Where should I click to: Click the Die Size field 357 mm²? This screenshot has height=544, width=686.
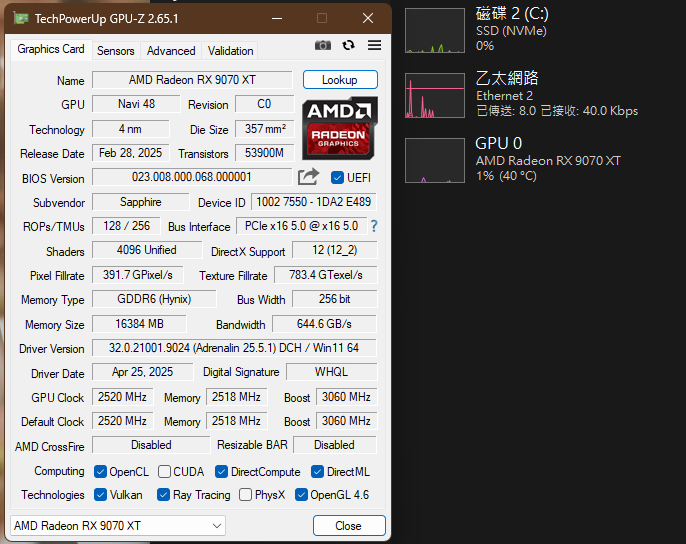click(x=264, y=129)
